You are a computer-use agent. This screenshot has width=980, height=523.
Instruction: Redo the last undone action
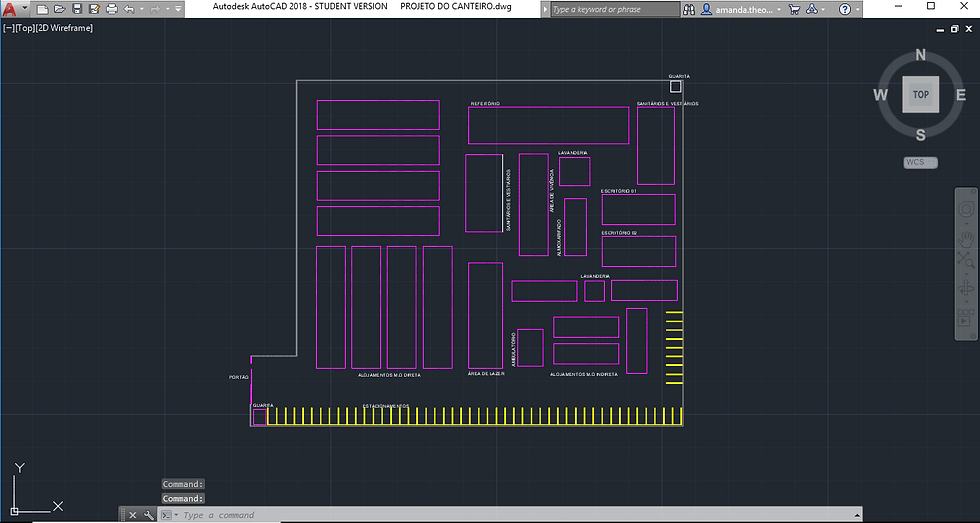tap(156, 9)
